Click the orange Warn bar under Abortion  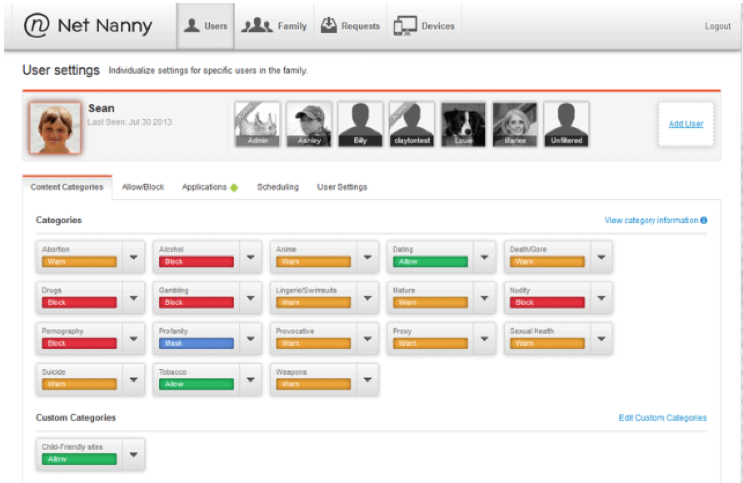79,262
